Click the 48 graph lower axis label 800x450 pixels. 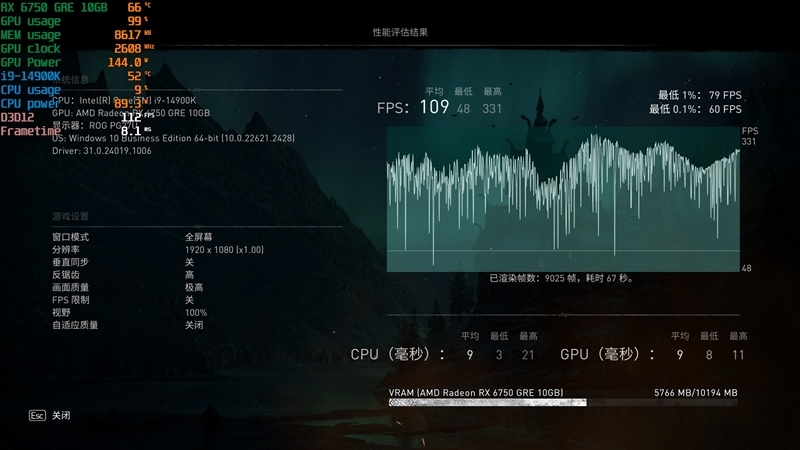tap(746, 268)
